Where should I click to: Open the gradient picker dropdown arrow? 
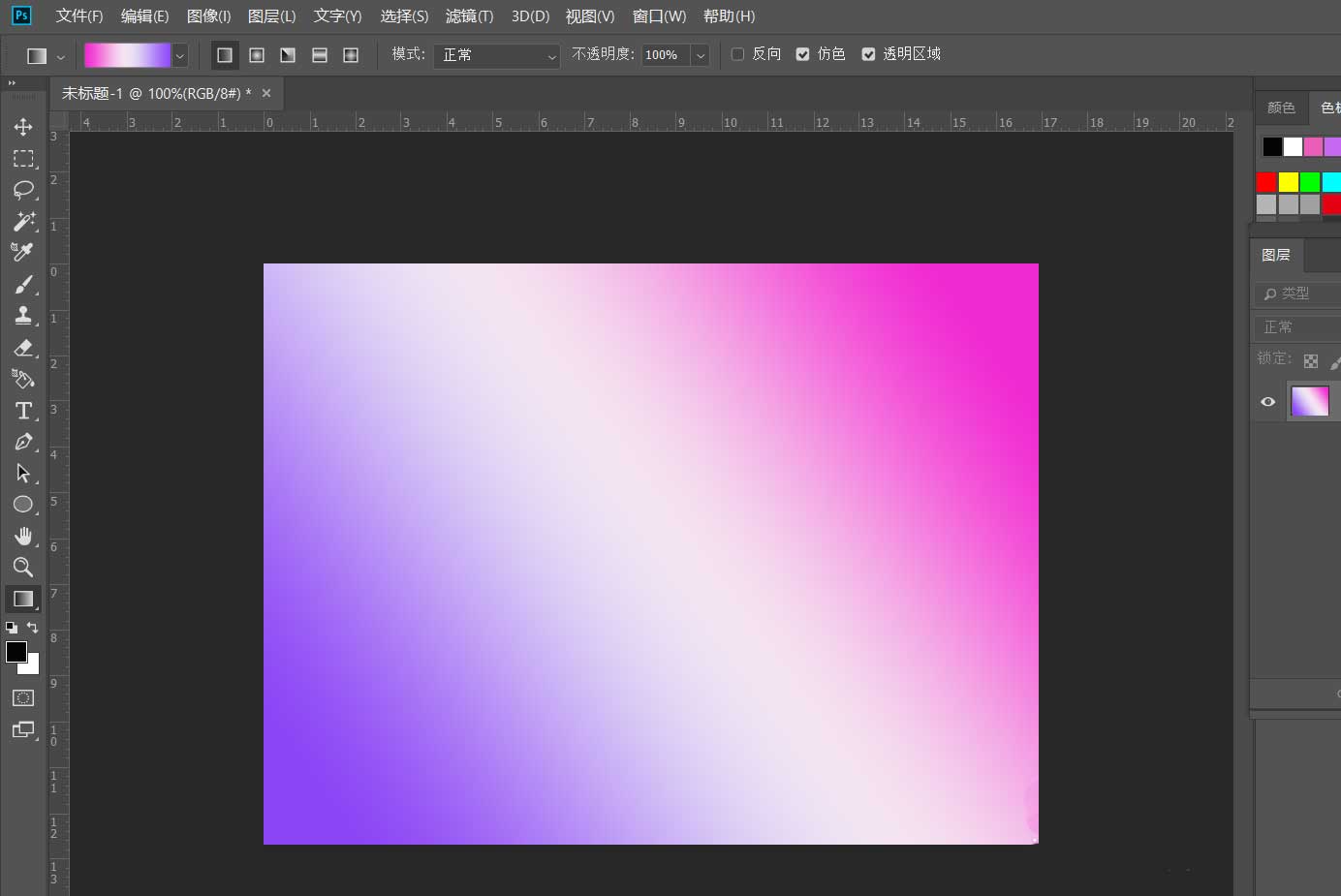pyautogui.click(x=179, y=55)
